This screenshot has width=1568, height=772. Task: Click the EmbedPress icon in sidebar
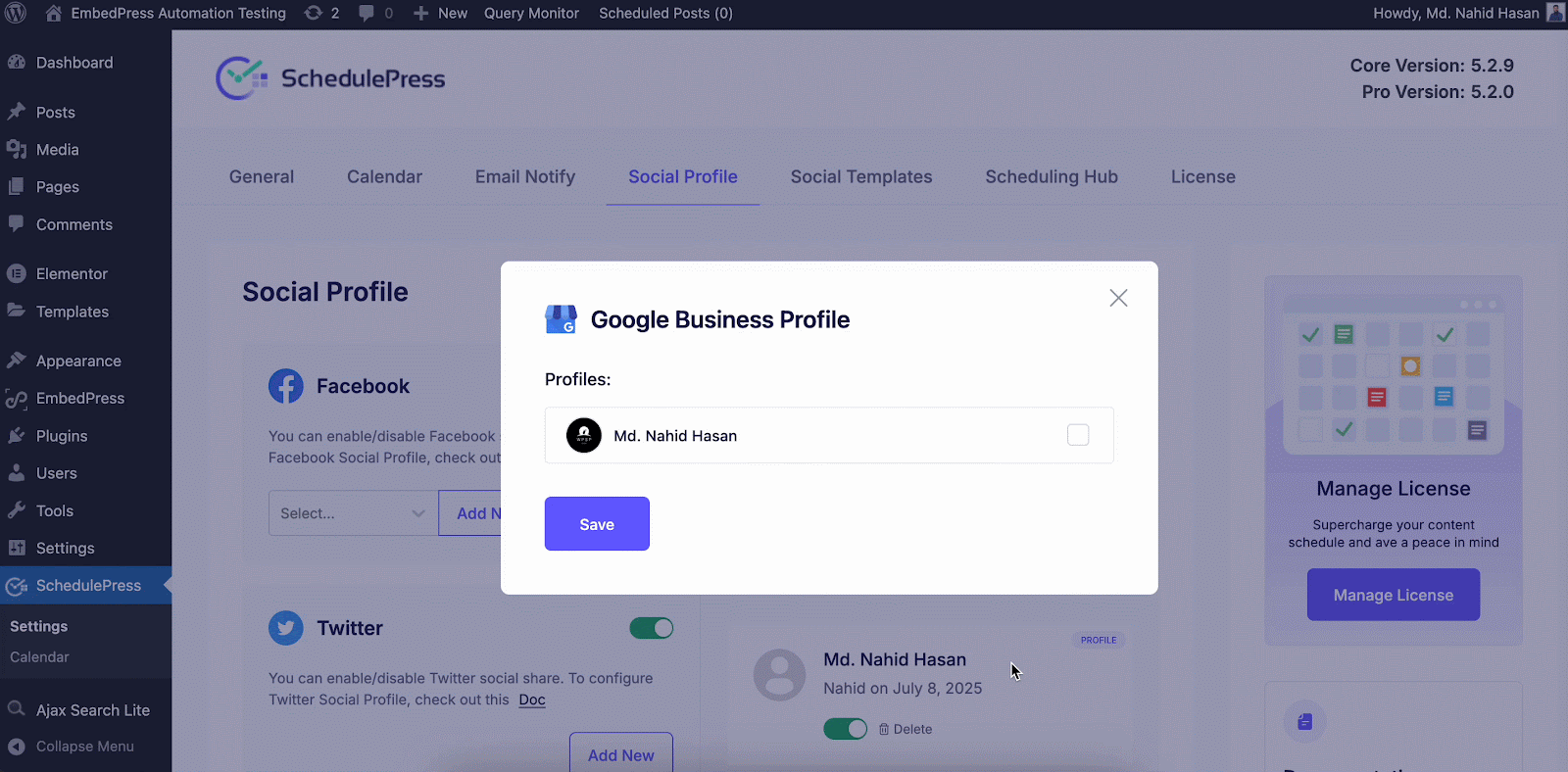coord(17,398)
